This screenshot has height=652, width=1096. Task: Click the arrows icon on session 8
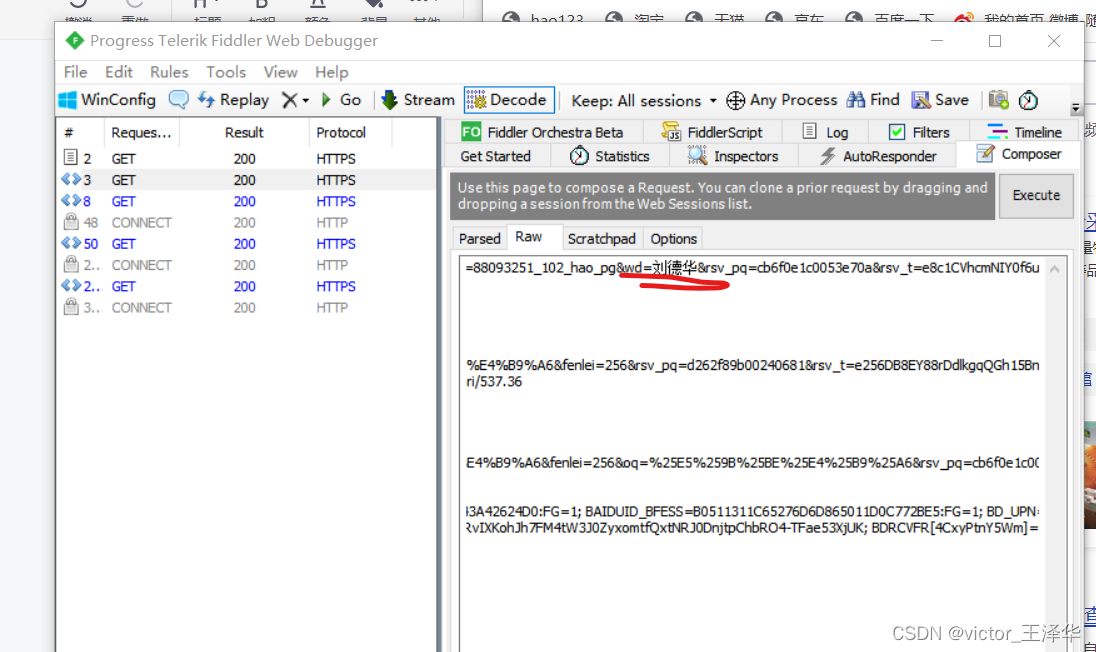[x=71, y=201]
